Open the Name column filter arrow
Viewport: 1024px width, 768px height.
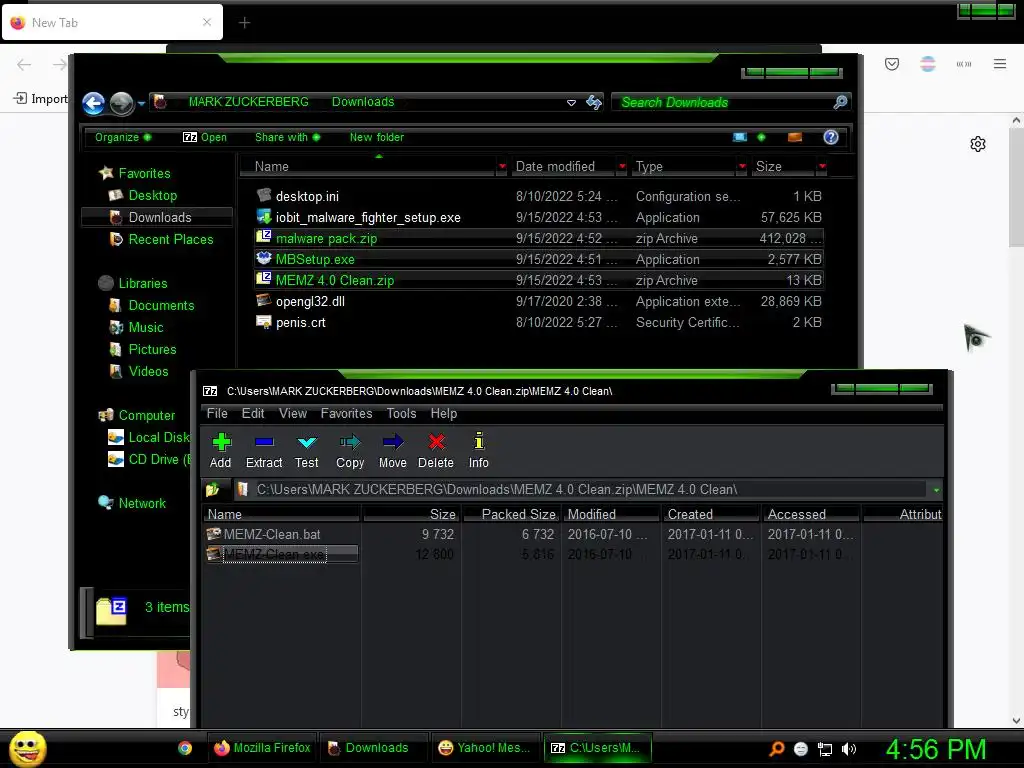[x=502, y=167]
